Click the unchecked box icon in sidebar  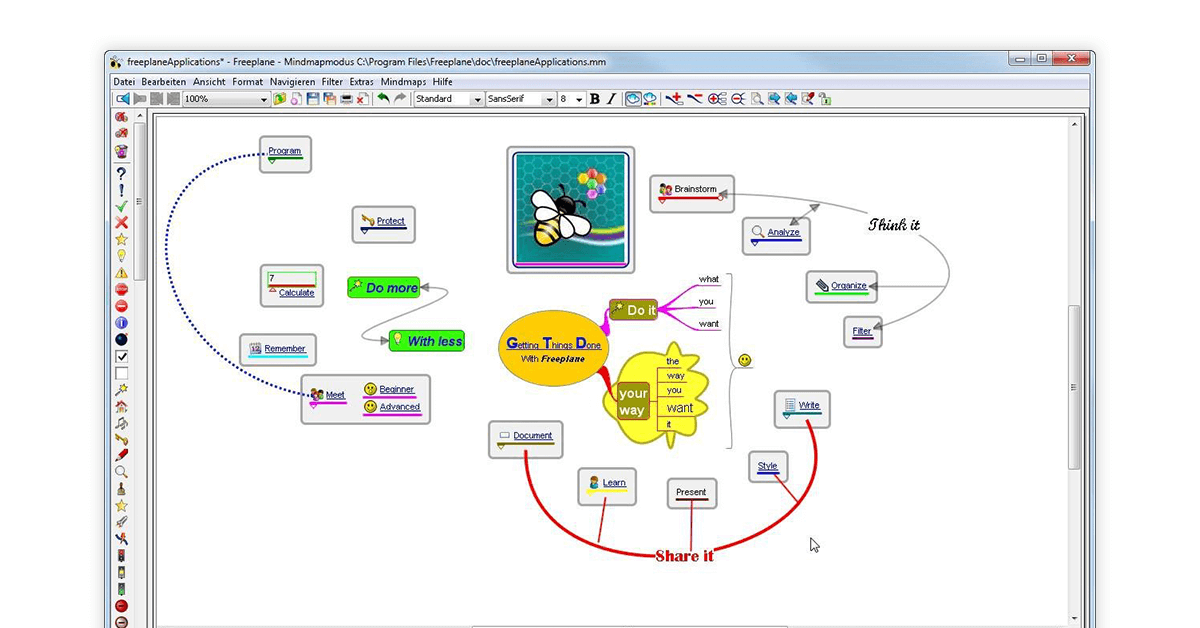point(121,373)
